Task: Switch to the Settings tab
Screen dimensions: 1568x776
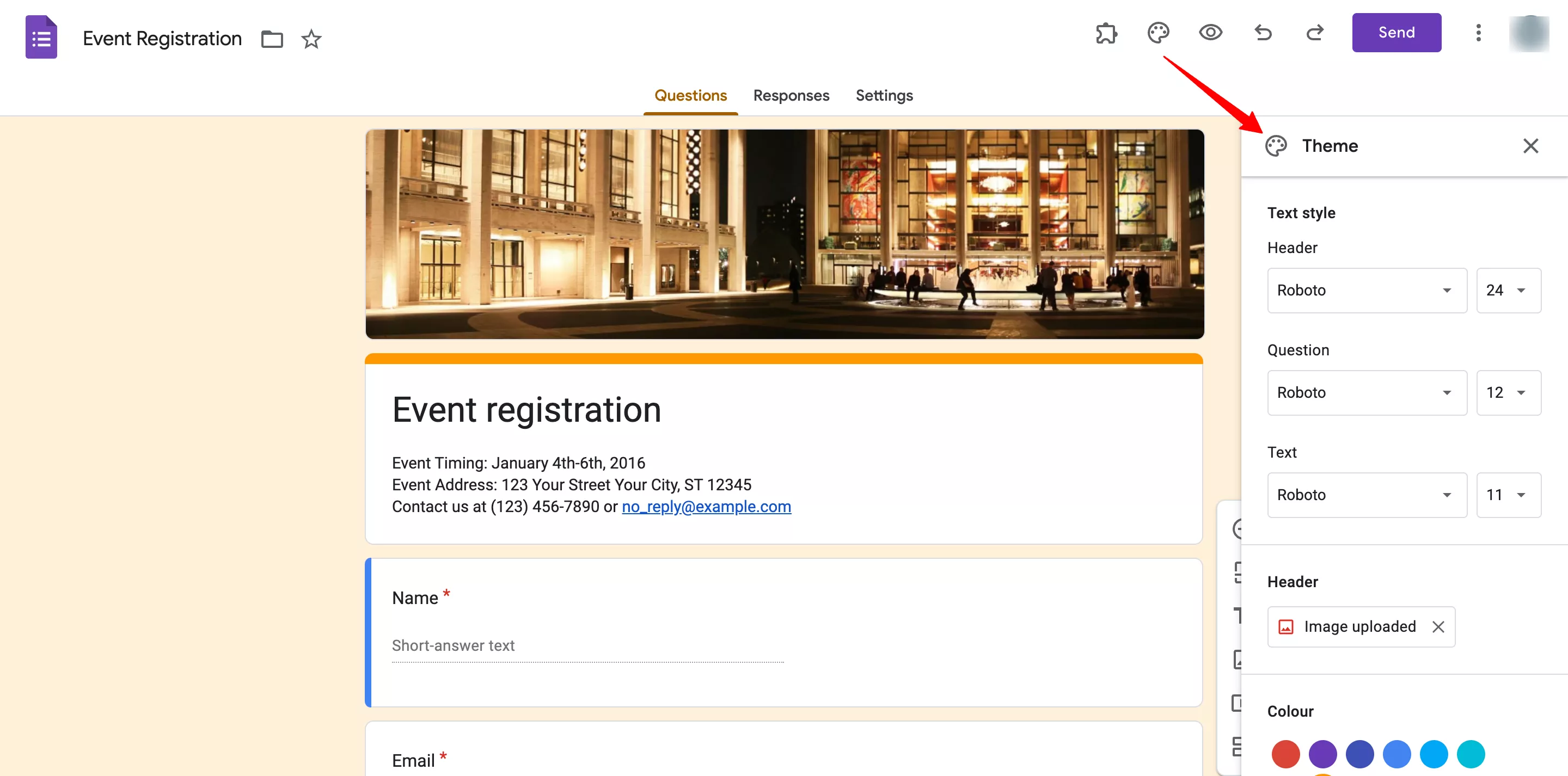Action: 883,95
